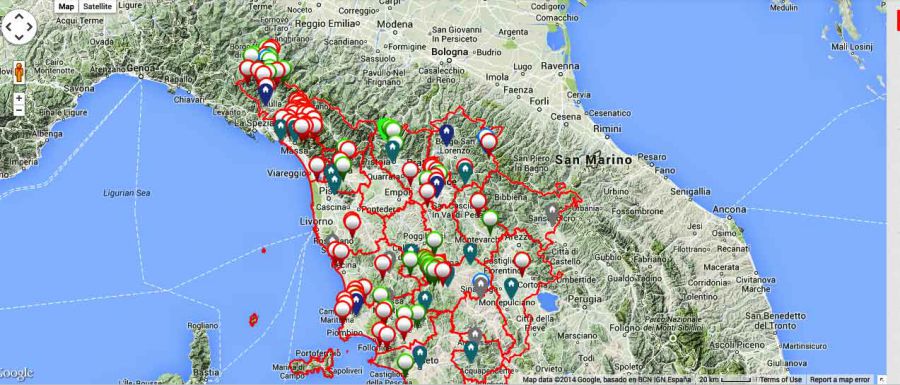Screen dimensions: 900x385
Task: Select the green pin north of Montevarchi
Action: (x=490, y=221)
